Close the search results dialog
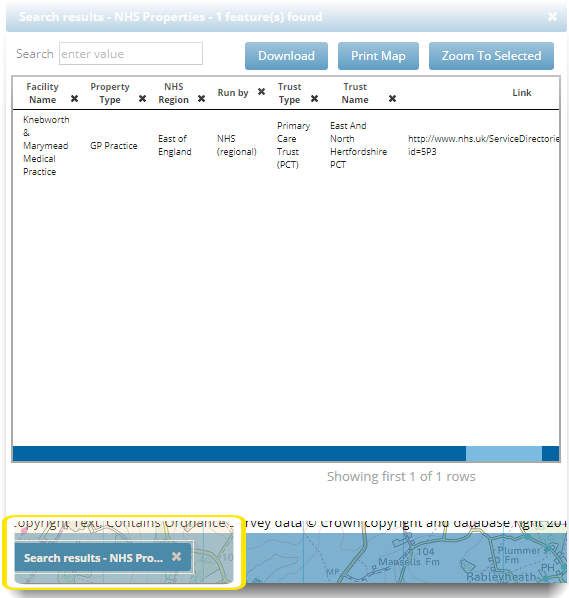Screen dimensions: 569x598 [x=552, y=16]
